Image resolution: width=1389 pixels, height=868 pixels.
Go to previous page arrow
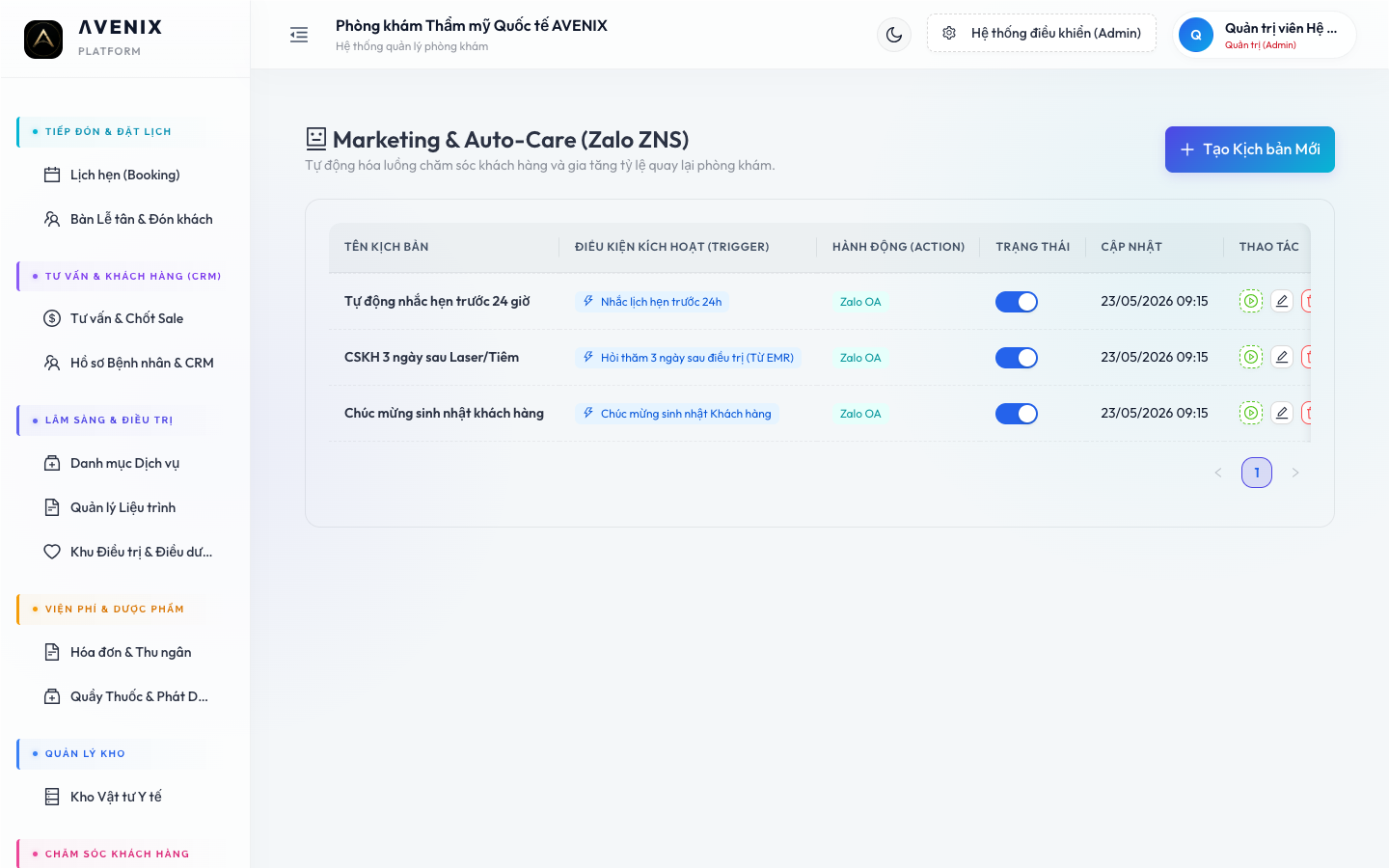click(1218, 473)
